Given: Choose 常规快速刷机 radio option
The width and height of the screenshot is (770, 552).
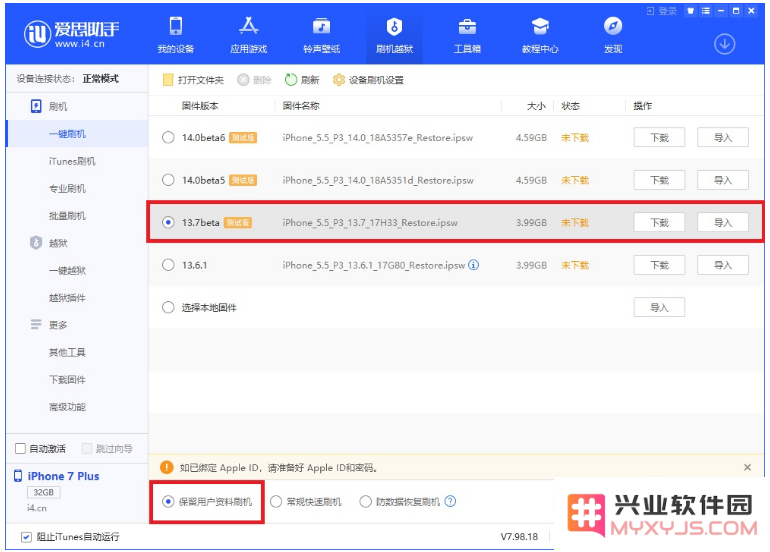Looking at the screenshot, I should [x=276, y=501].
